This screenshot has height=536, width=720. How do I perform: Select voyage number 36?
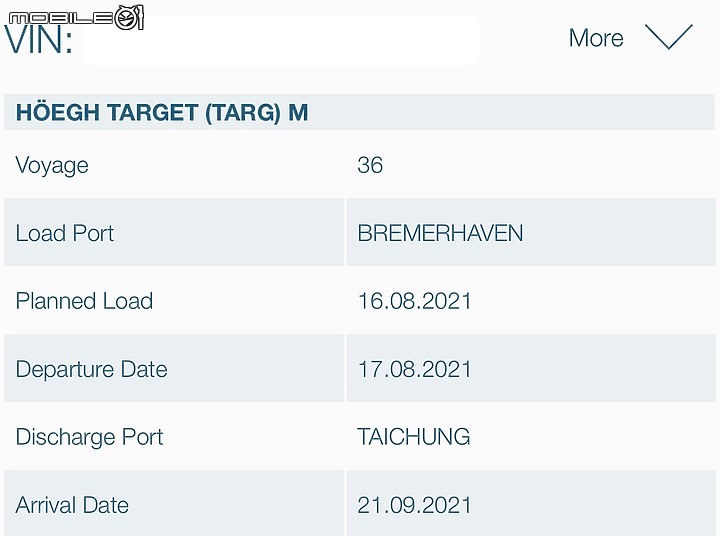point(370,165)
